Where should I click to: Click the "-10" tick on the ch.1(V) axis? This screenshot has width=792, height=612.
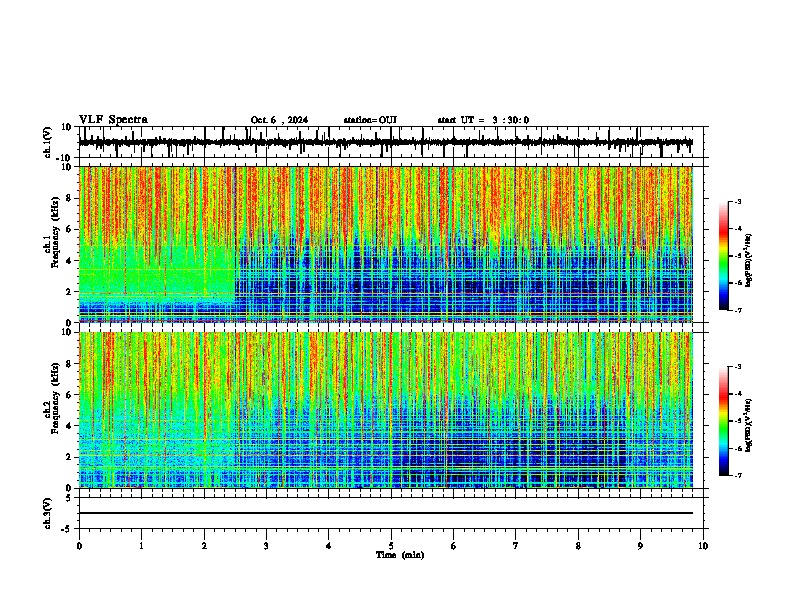(65, 158)
